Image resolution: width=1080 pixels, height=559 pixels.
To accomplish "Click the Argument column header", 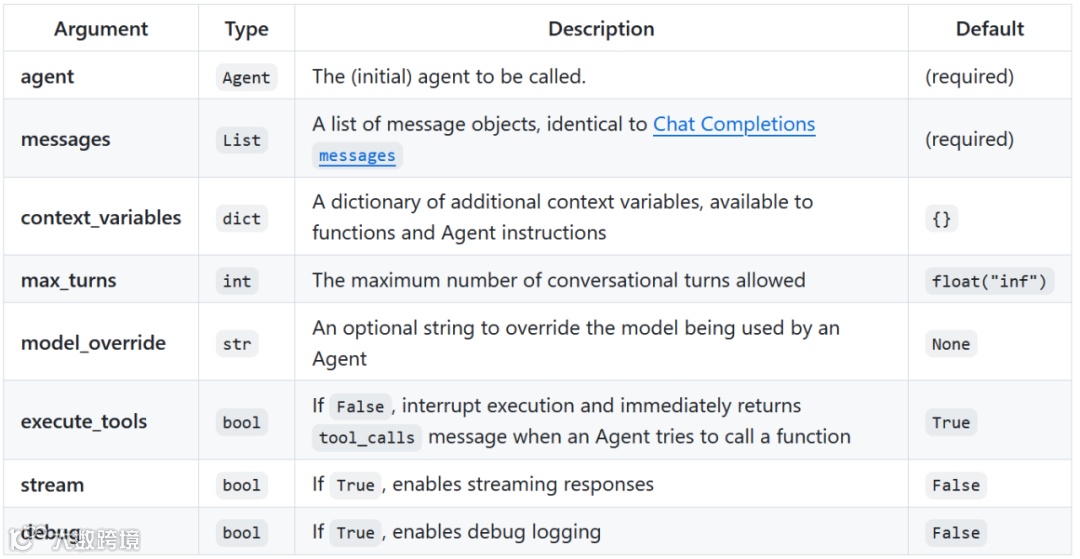I will click(101, 29).
